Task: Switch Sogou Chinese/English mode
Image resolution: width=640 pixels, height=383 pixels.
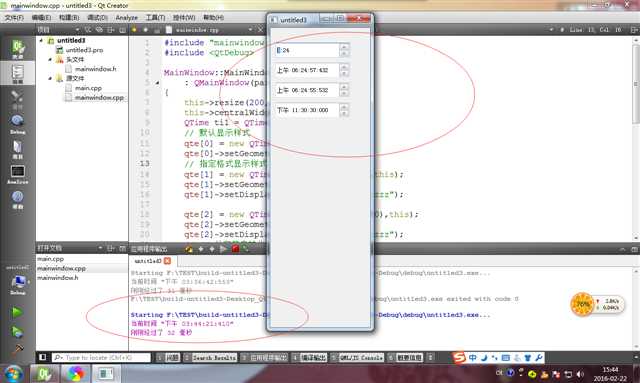Action: point(473,358)
